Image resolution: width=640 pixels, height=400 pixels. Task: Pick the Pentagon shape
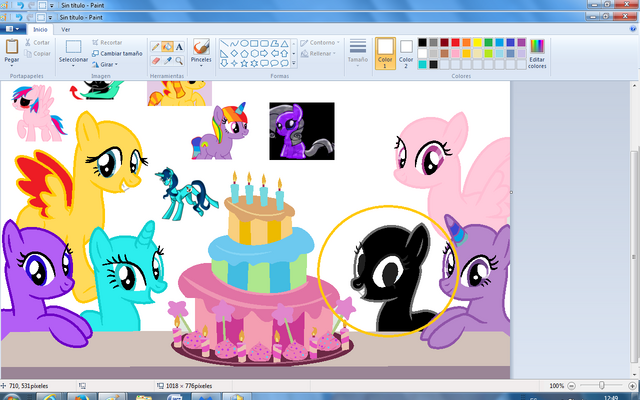tap(244, 53)
